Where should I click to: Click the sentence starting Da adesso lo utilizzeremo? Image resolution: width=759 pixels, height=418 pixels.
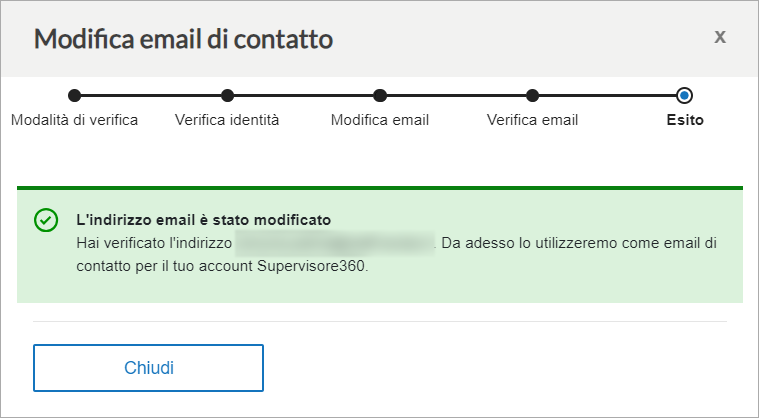click(396, 254)
